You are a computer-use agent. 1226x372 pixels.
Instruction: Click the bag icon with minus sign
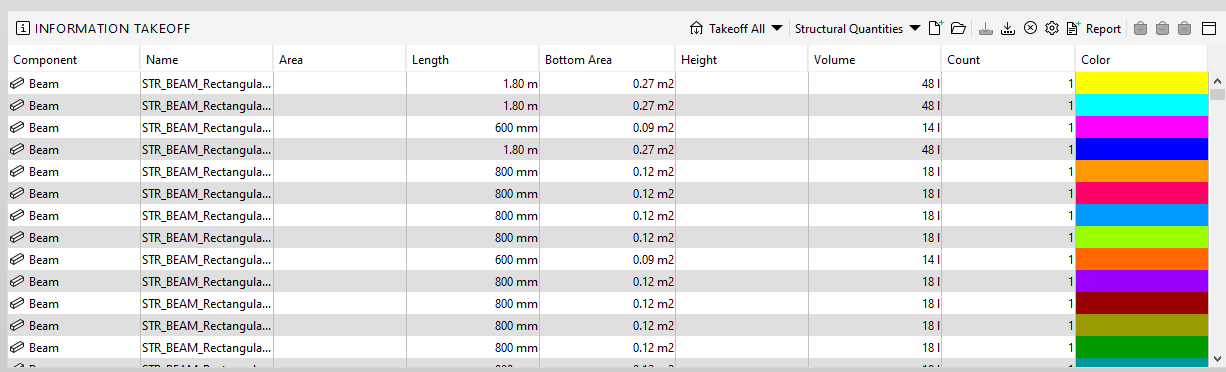click(x=1162, y=28)
